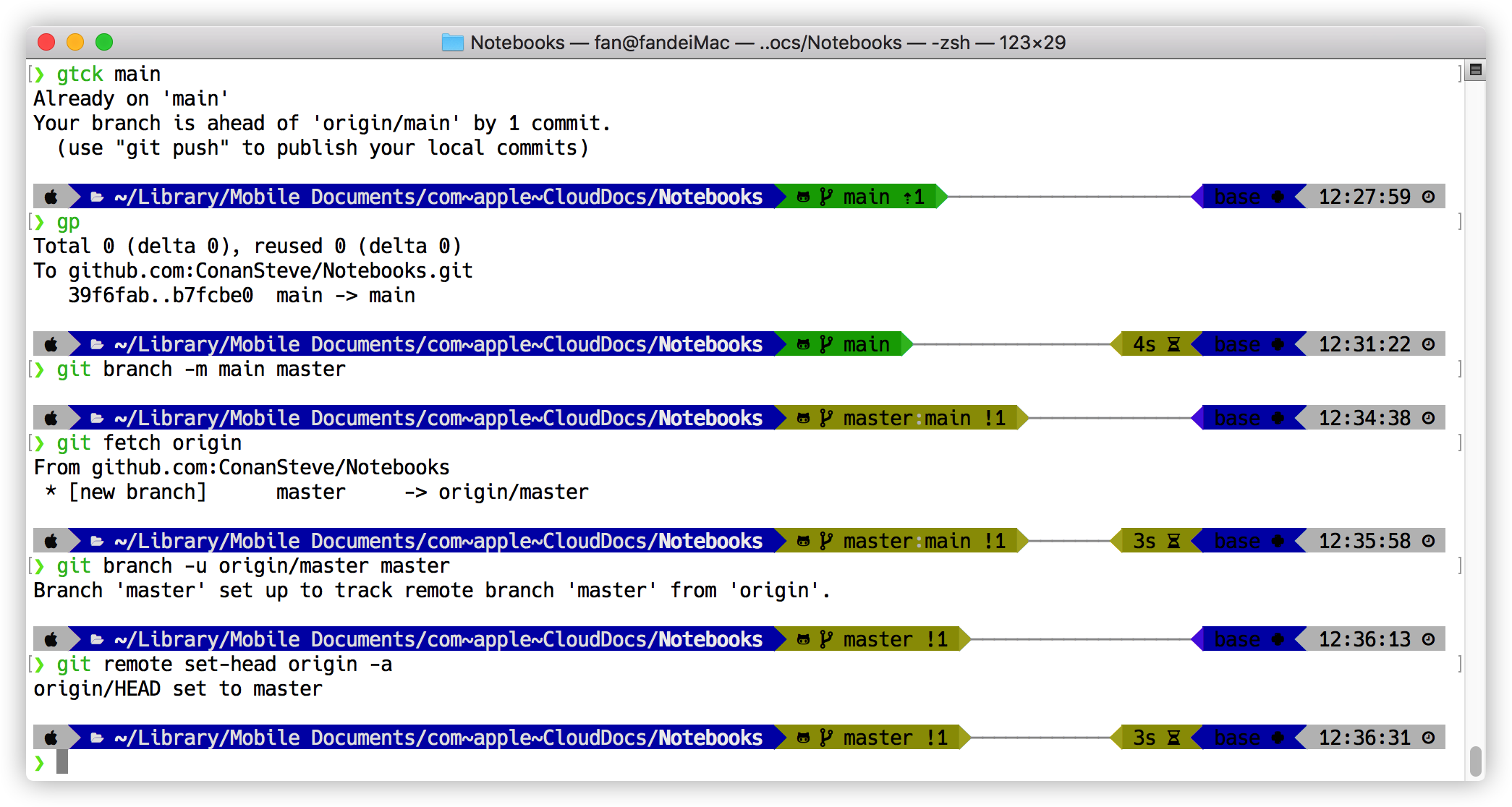Click the git branch icon in the 12:34:38 prompt
Image resolution: width=1512 pixels, height=807 pixels.
826,418
